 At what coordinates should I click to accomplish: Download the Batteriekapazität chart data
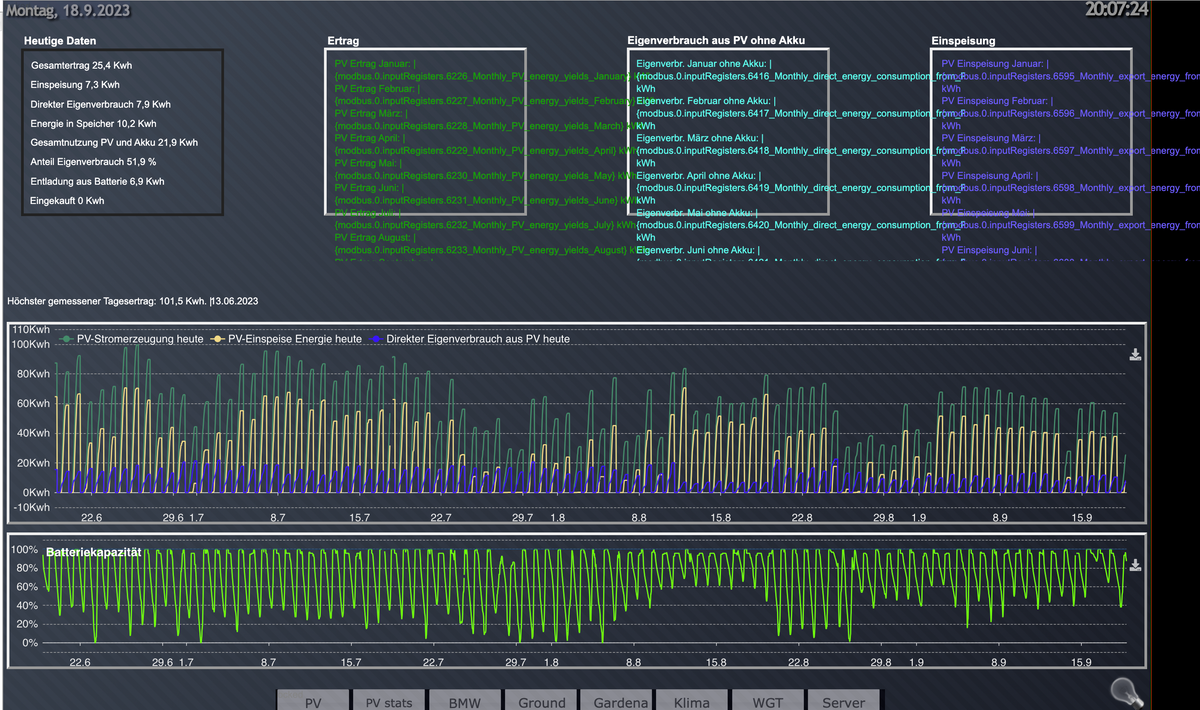(x=1135, y=565)
